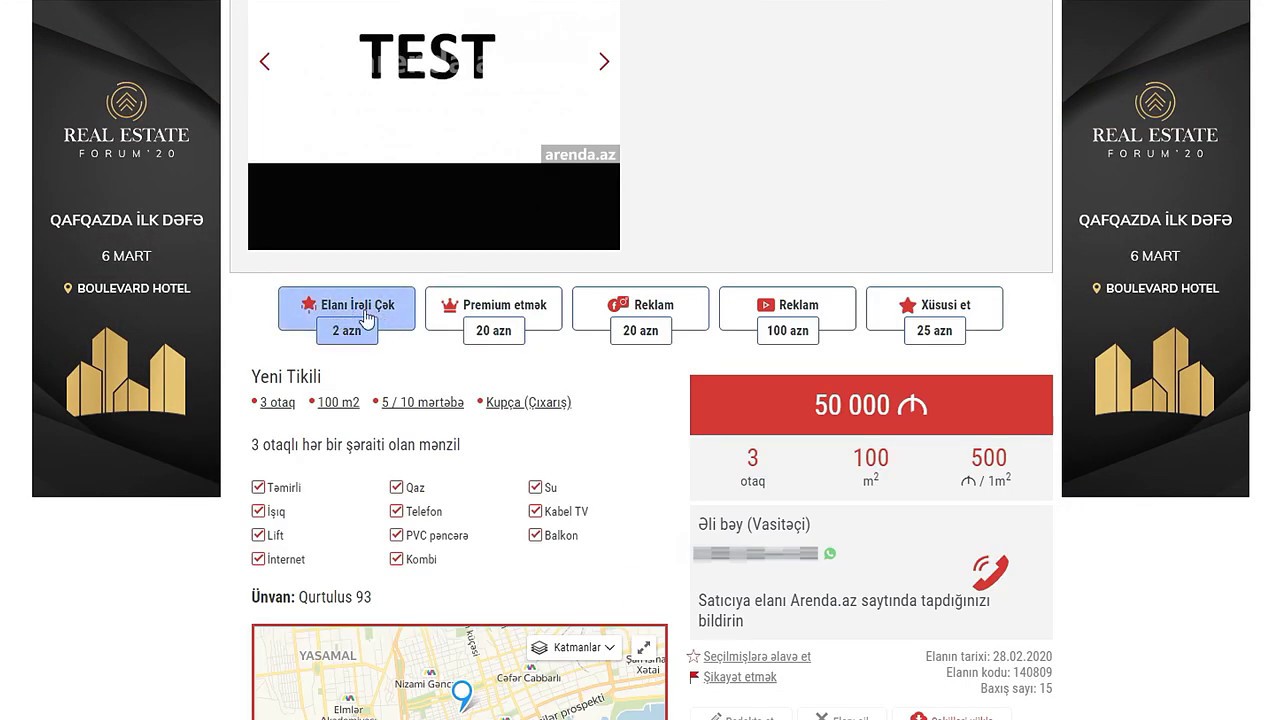This screenshot has width=1280, height=720.
Task: Go to the next listing photo
Action: 604,62
